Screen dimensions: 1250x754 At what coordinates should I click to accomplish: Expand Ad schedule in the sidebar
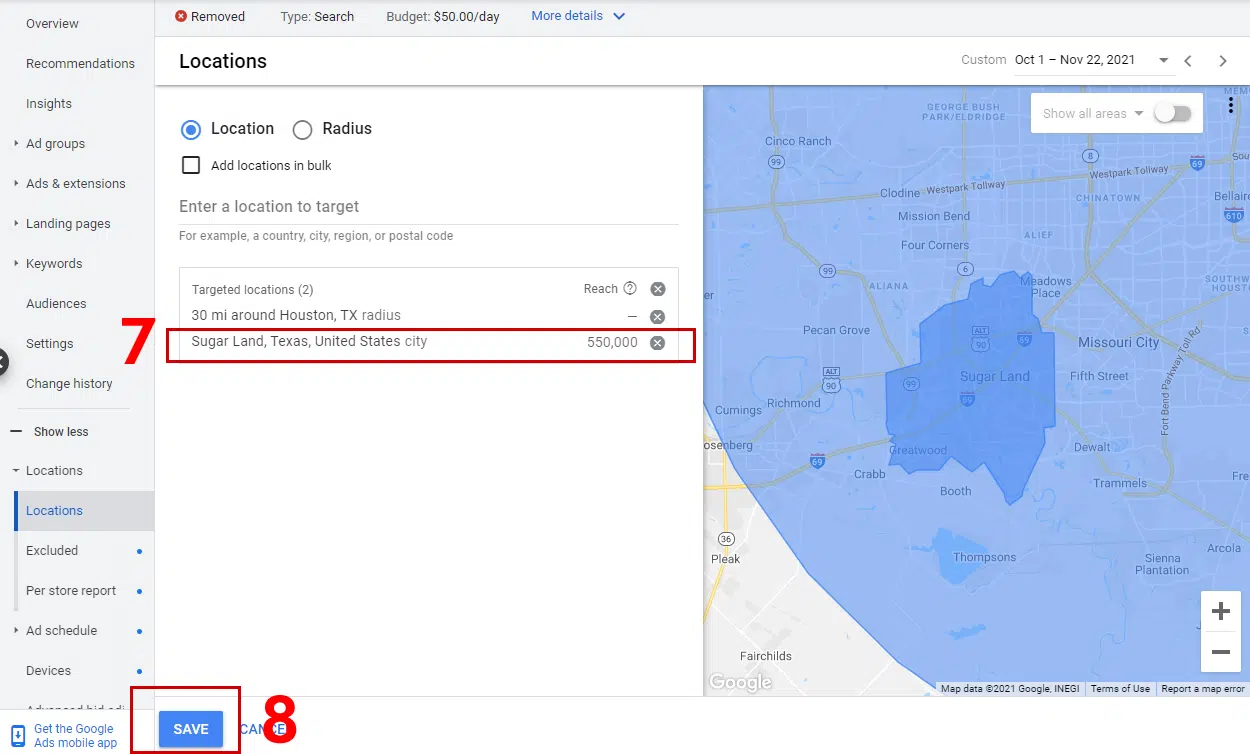(x=16, y=630)
